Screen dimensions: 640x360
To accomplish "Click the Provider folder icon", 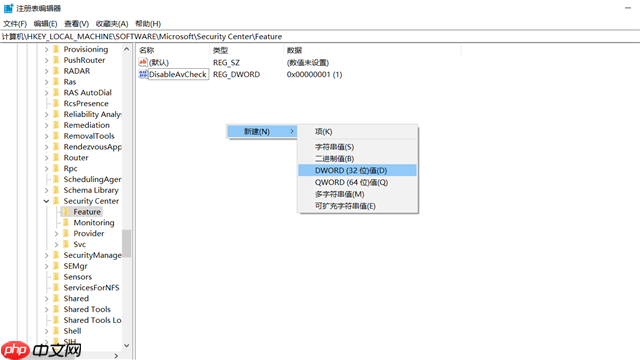I will [66, 233].
